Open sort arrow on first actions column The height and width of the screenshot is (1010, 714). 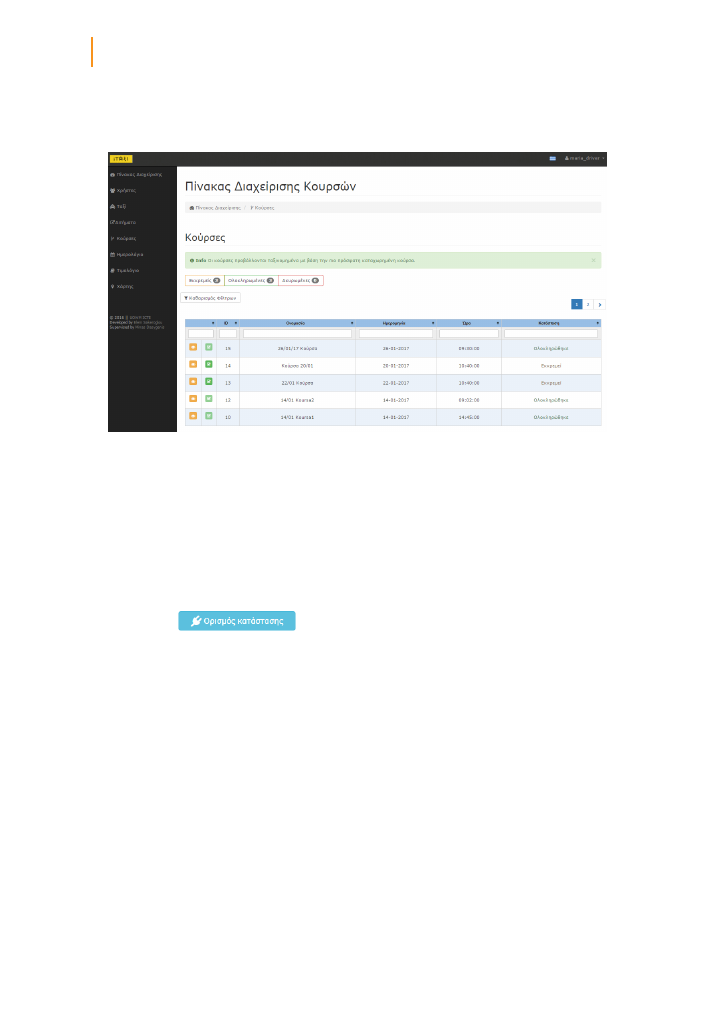(213, 323)
